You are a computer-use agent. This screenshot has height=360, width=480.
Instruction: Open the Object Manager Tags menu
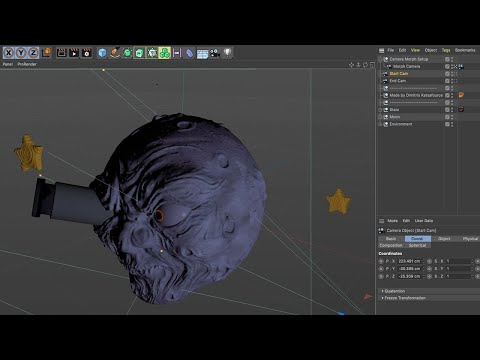(x=446, y=50)
